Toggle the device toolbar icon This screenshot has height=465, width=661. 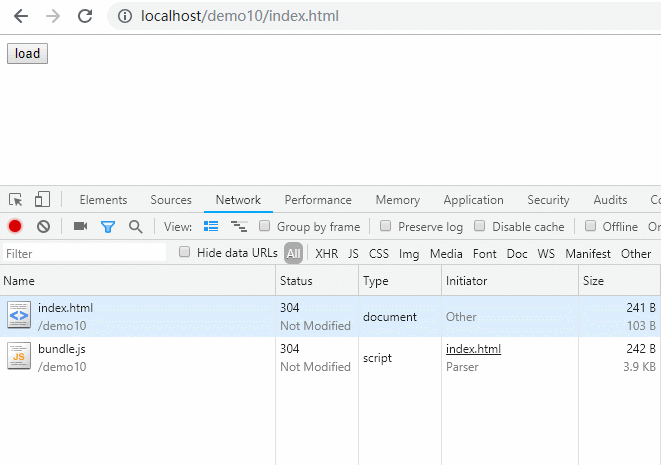(x=42, y=199)
